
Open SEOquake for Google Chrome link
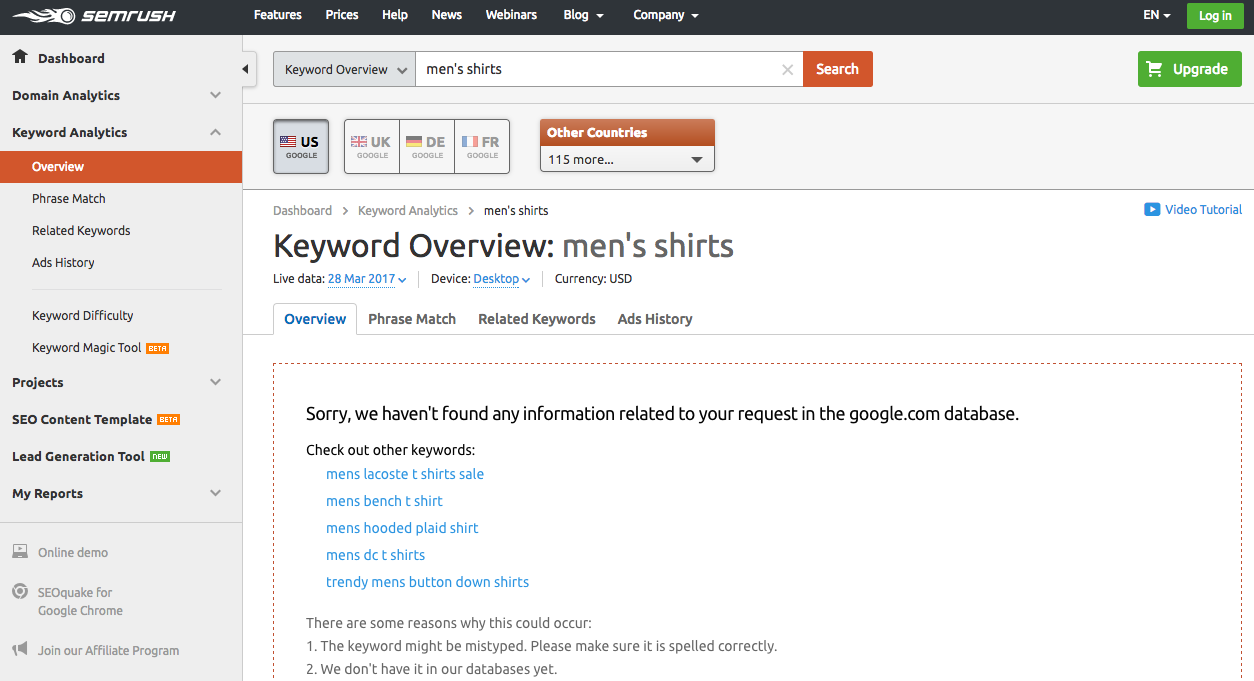point(80,602)
